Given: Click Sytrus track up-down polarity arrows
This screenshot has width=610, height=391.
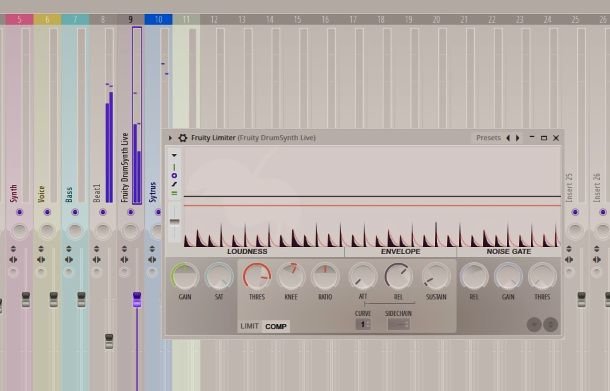Looking at the screenshot, I should 152,249.
